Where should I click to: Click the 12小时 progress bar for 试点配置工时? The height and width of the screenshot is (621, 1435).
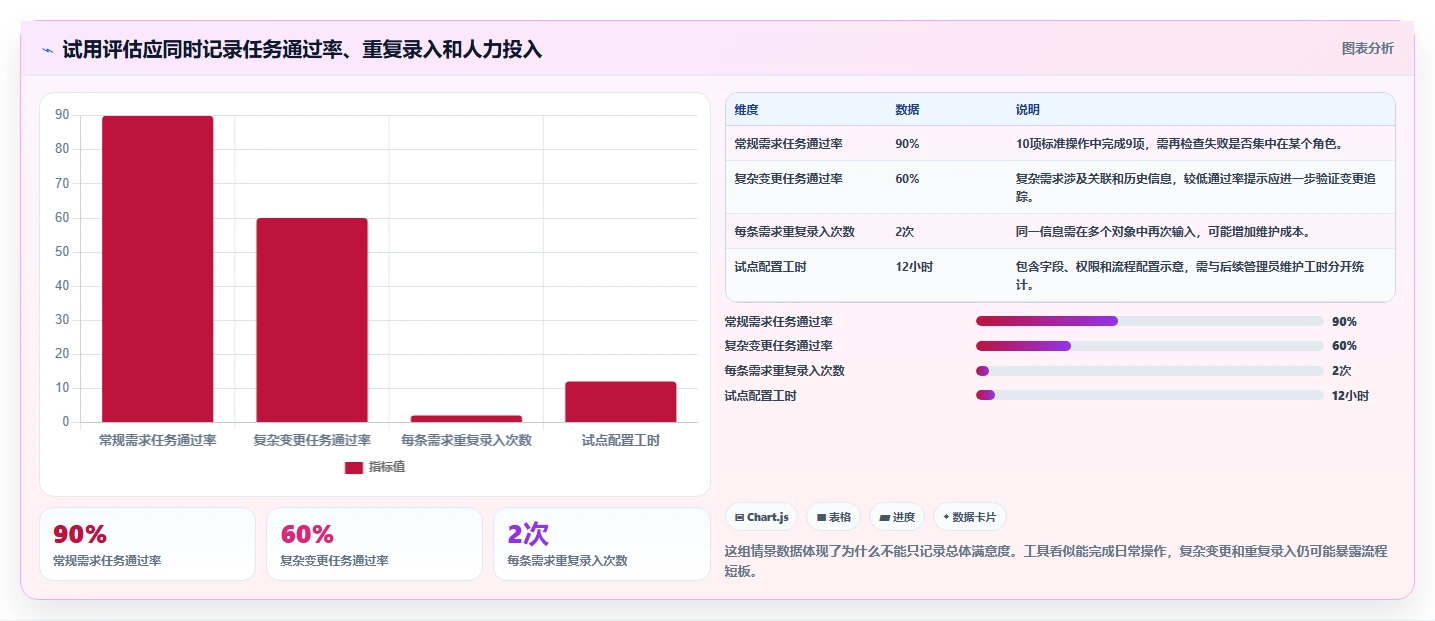[1150, 395]
